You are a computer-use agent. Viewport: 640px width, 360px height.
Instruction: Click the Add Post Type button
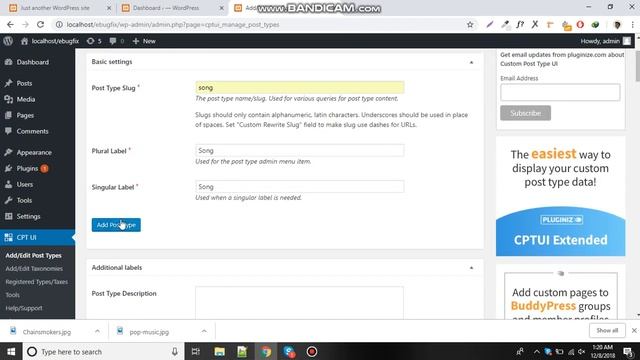coord(116,225)
